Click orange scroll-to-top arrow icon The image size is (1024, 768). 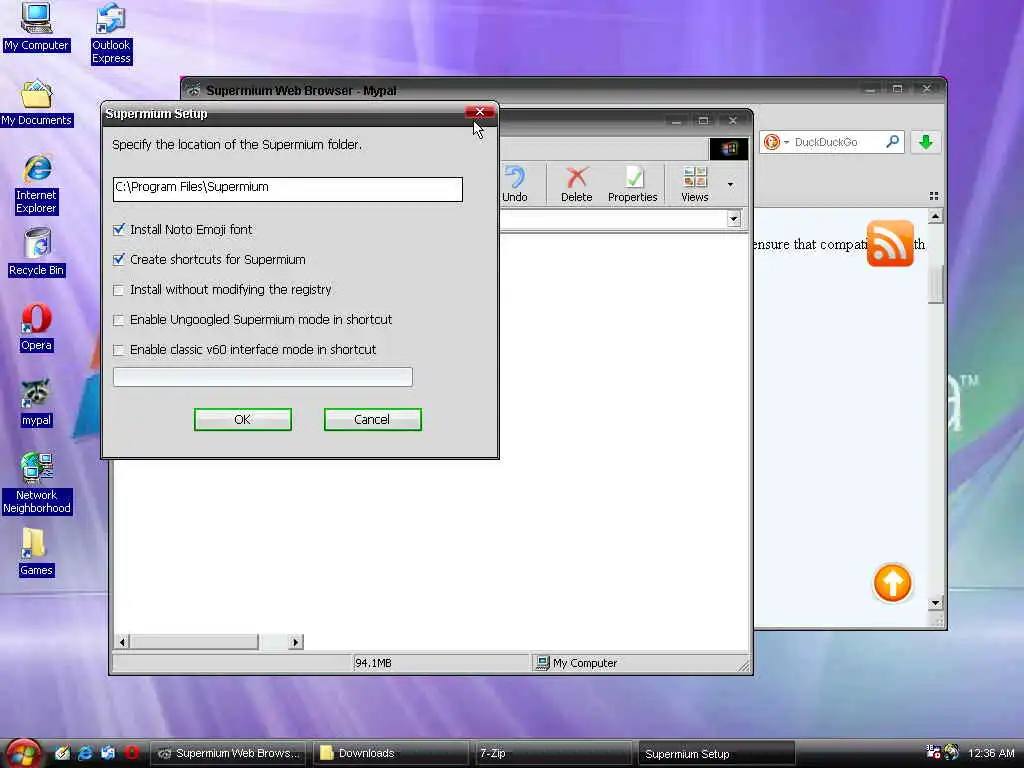892,583
